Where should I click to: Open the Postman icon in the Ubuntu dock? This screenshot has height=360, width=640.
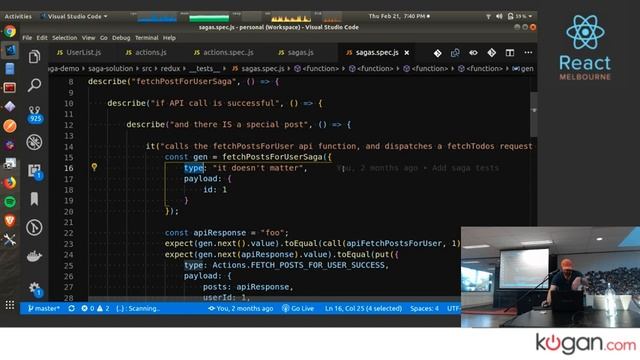(10, 126)
